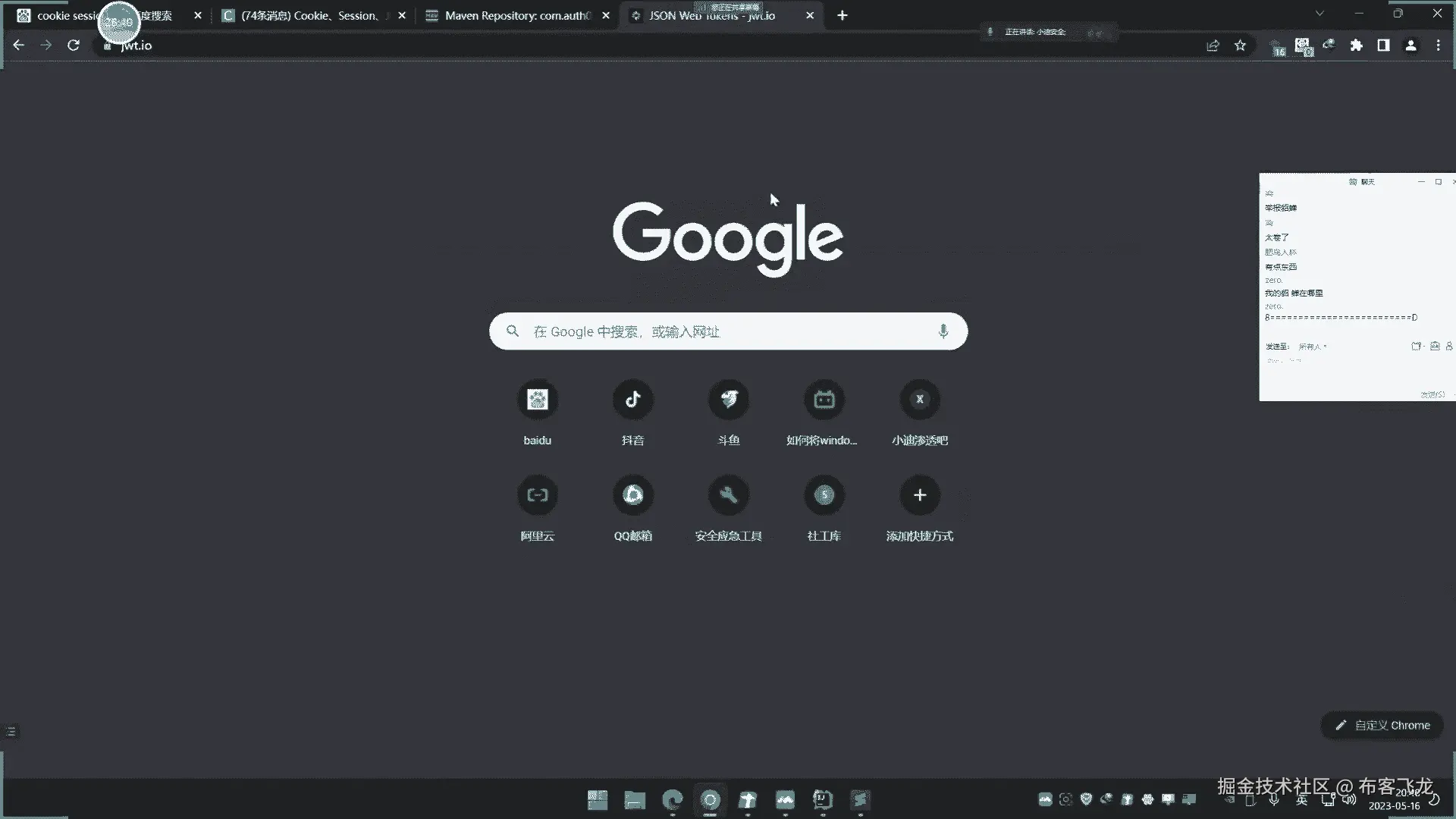Click the Google search input box
Image resolution: width=1456 pixels, height=819 pixels.
[728, 331]
